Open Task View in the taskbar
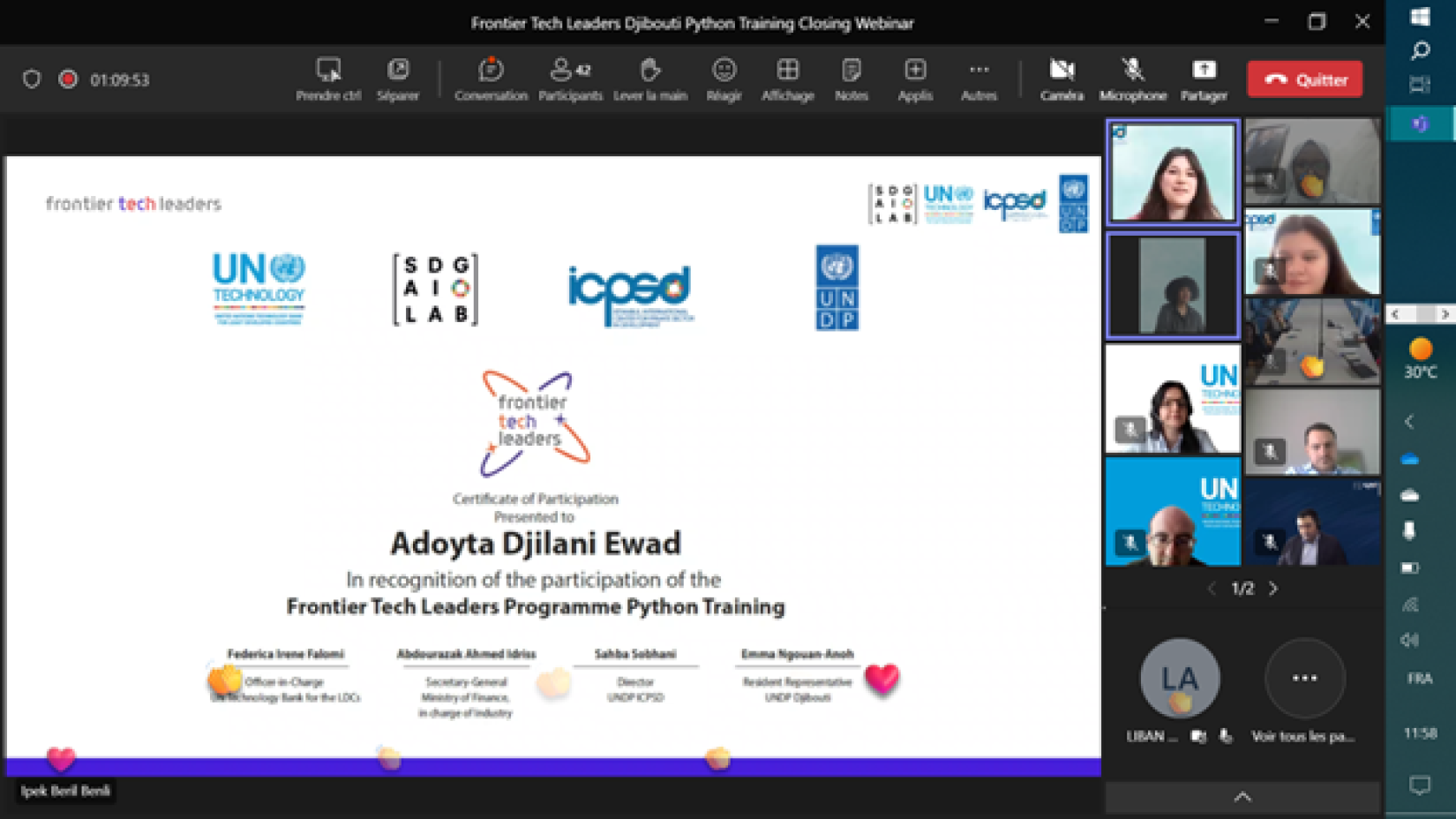This screenshot has height=819, width=1456. point(1420,85)
